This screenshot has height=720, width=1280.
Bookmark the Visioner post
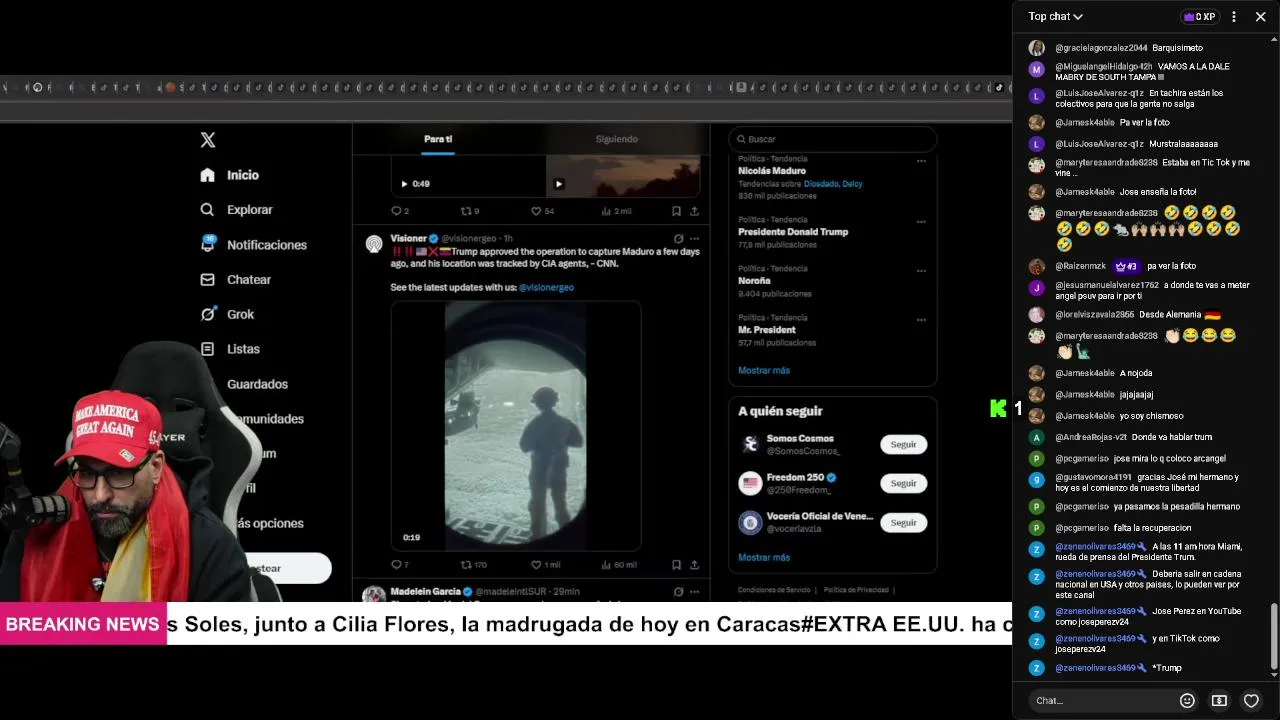click(676, 565)
